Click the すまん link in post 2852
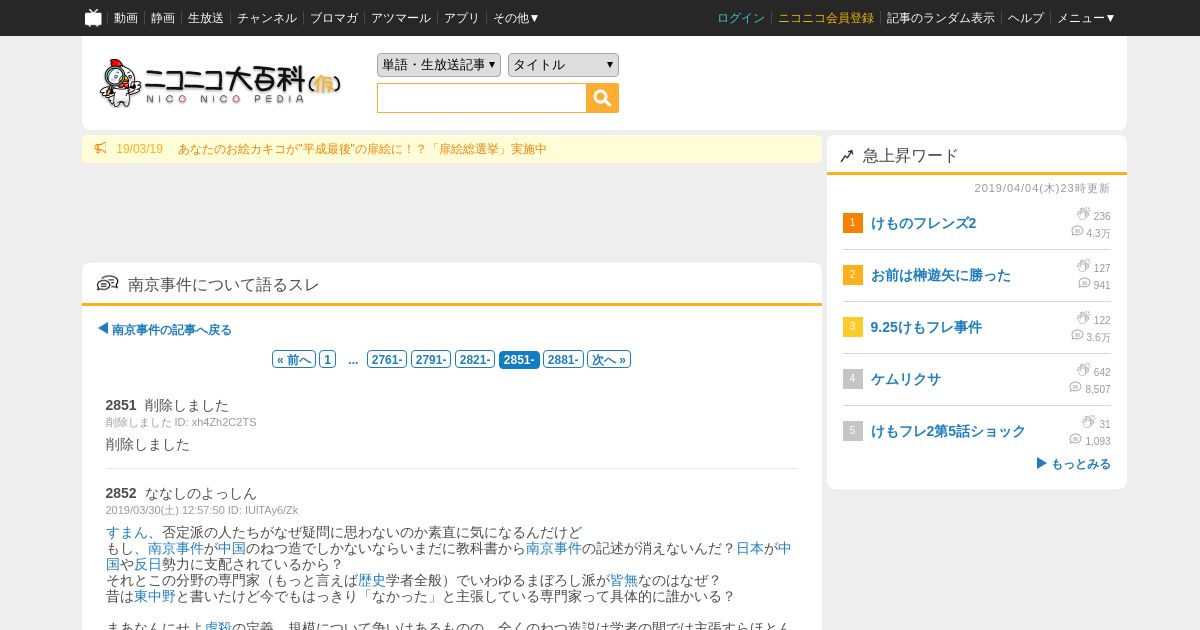 coord(127,533)
